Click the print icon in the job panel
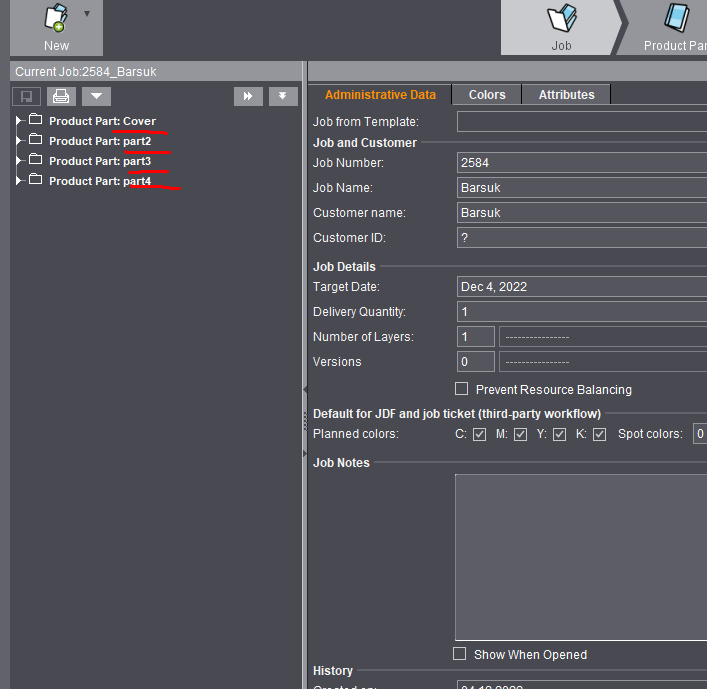The height and width of the screenshot is (689, 707). [61, 96]
